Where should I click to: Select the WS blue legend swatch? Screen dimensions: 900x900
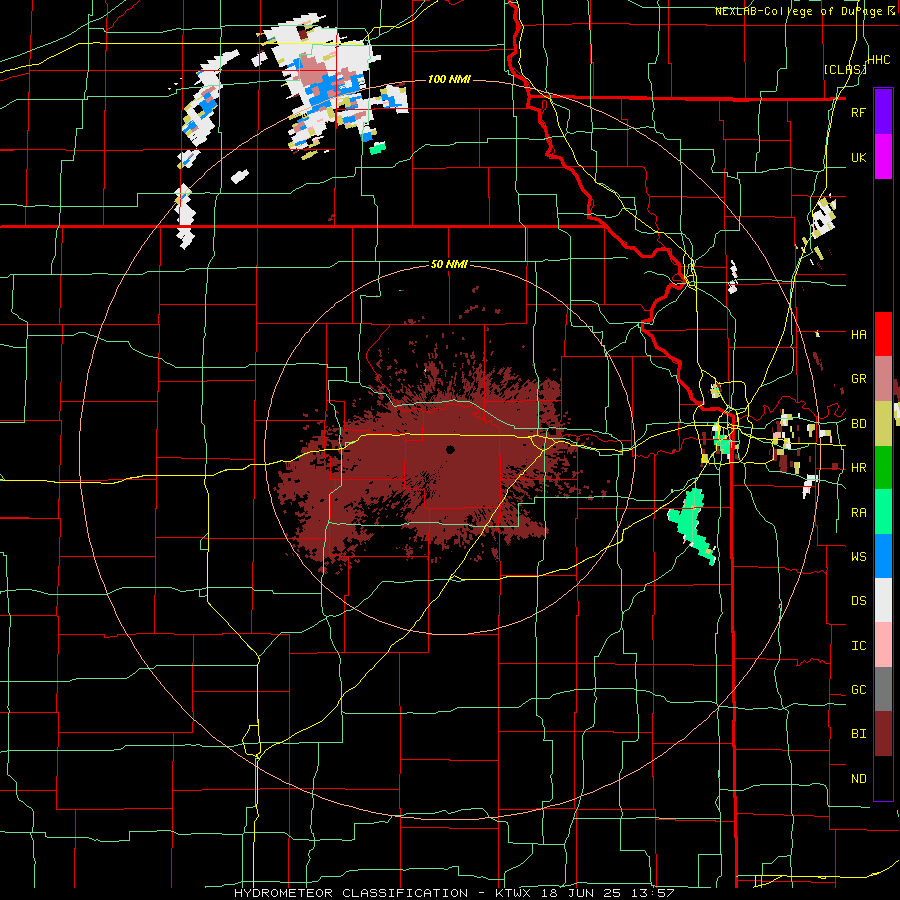(883, 556)
